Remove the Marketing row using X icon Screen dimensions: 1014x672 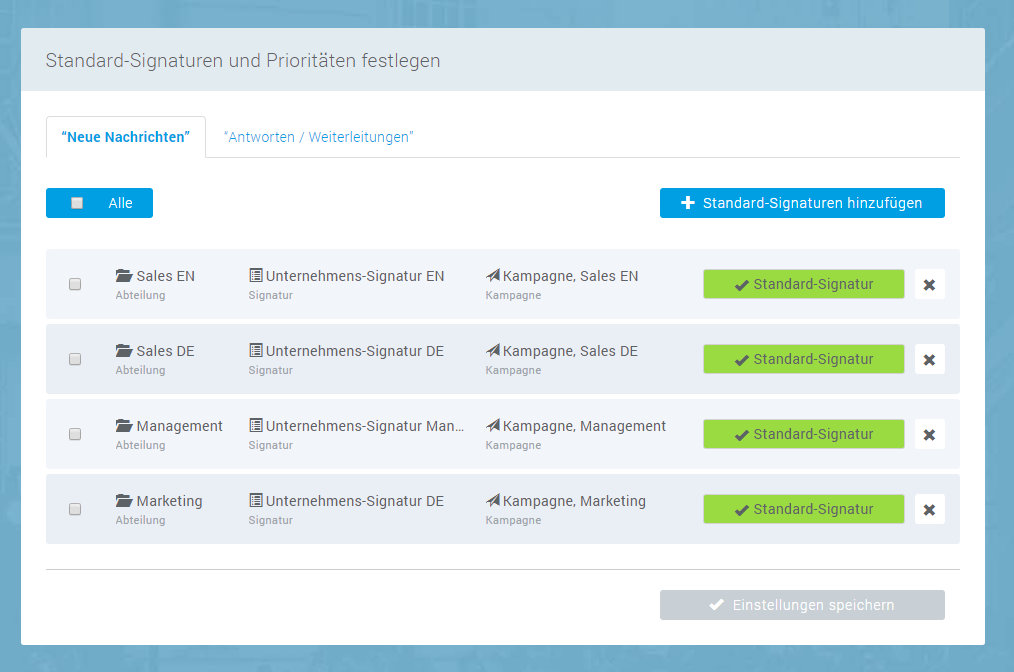click(x=929, y=509)
